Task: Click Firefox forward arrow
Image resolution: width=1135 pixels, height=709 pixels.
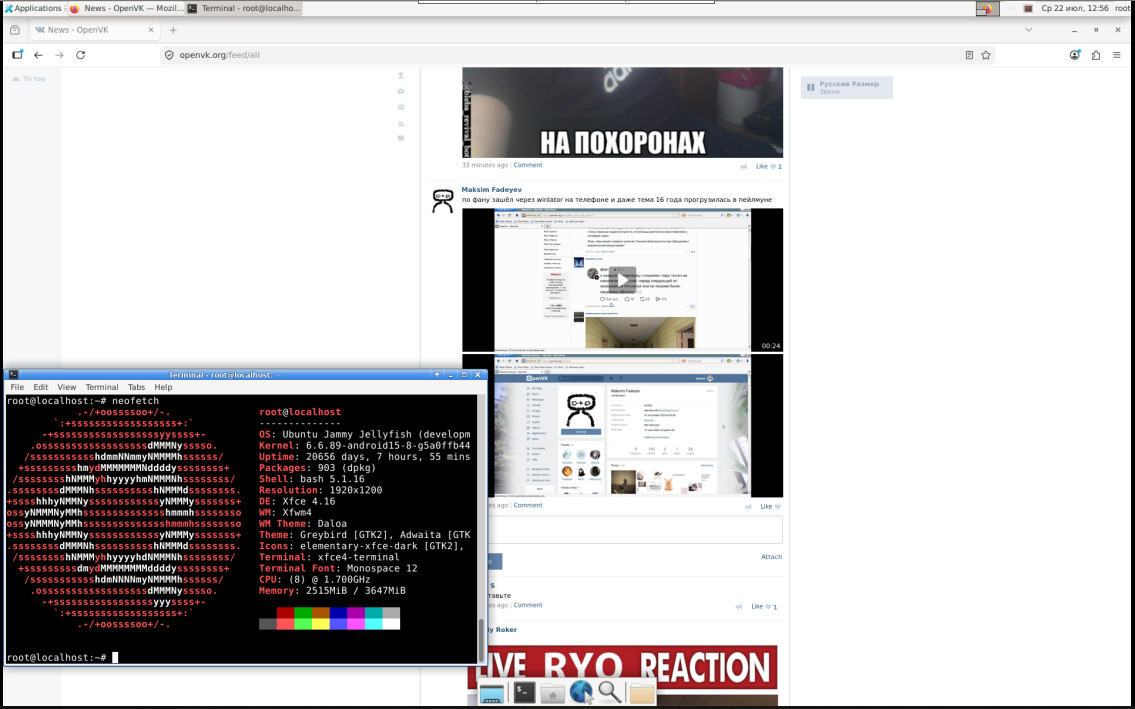Action: [x=59, y=55]
